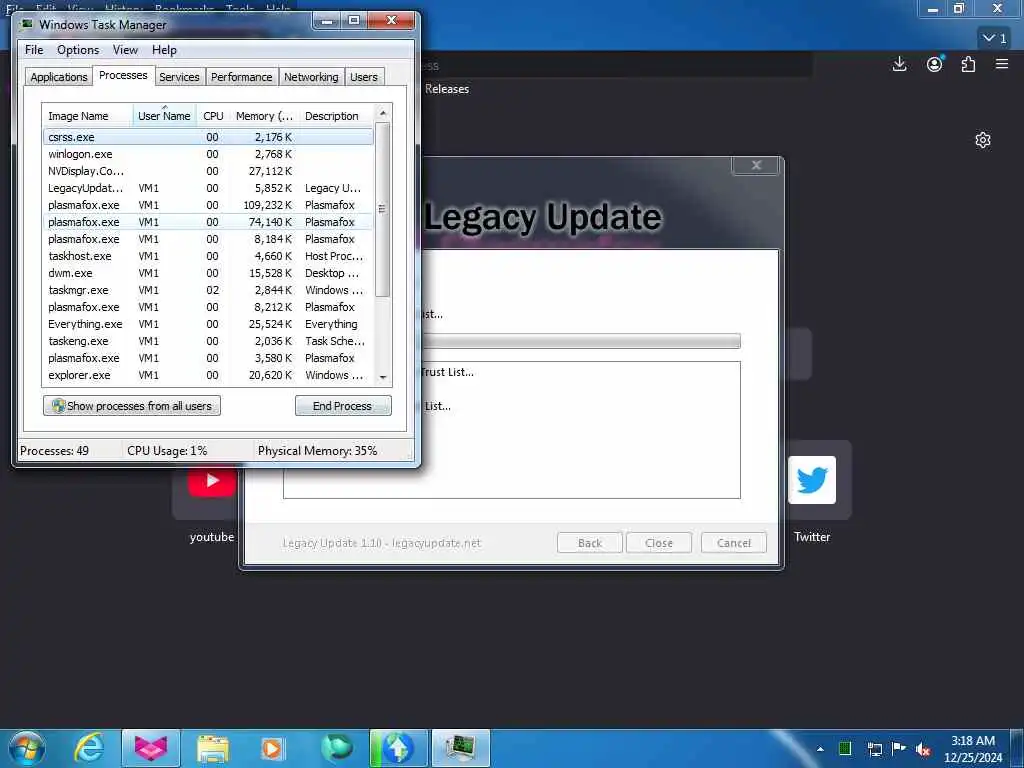The height and width of the screenshot is (768, 1024).
Task: Switch to the Services tab
Action: [x=179, y=76]
